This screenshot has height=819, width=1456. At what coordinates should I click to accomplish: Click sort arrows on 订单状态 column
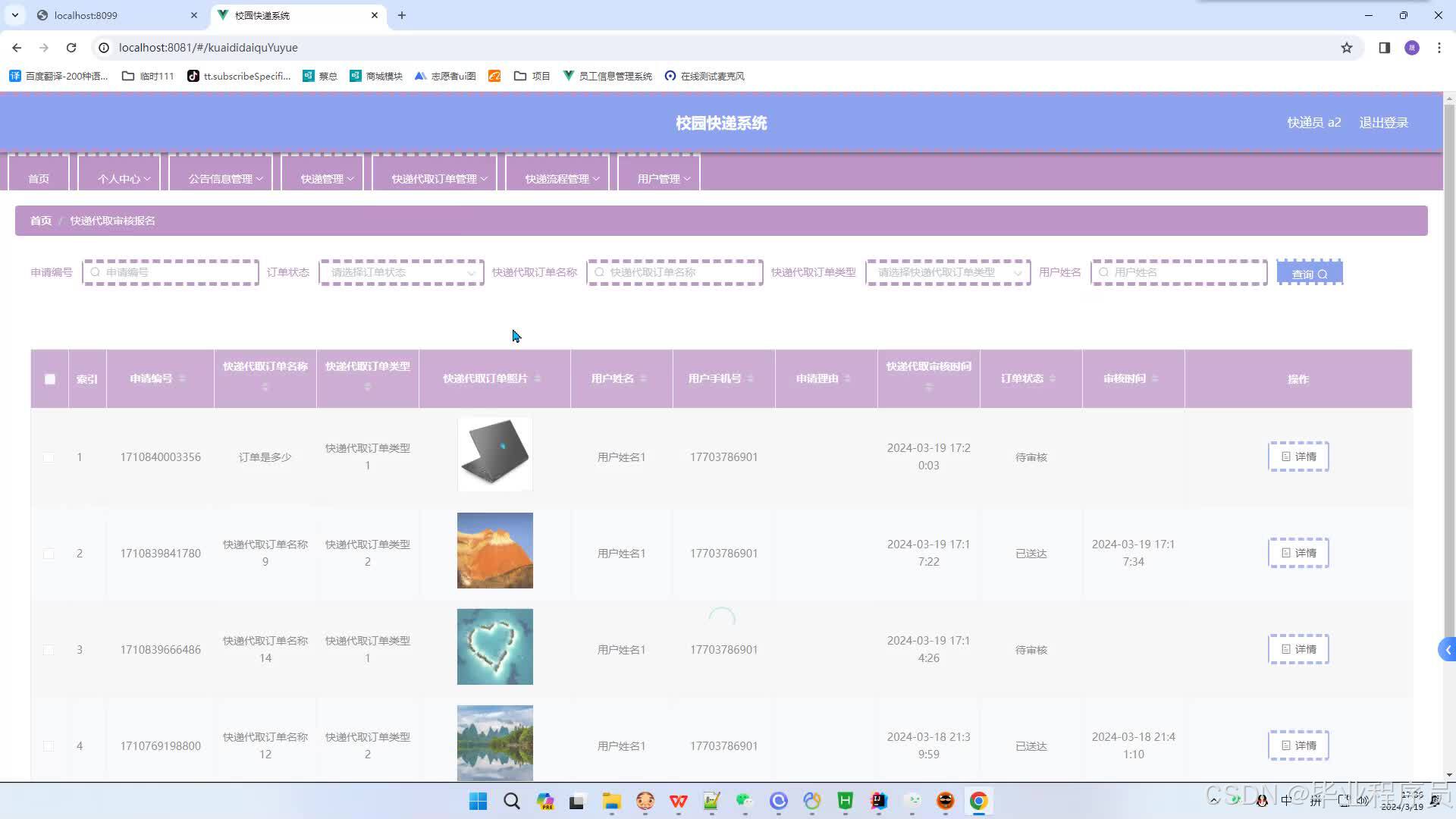point(1052,378)
